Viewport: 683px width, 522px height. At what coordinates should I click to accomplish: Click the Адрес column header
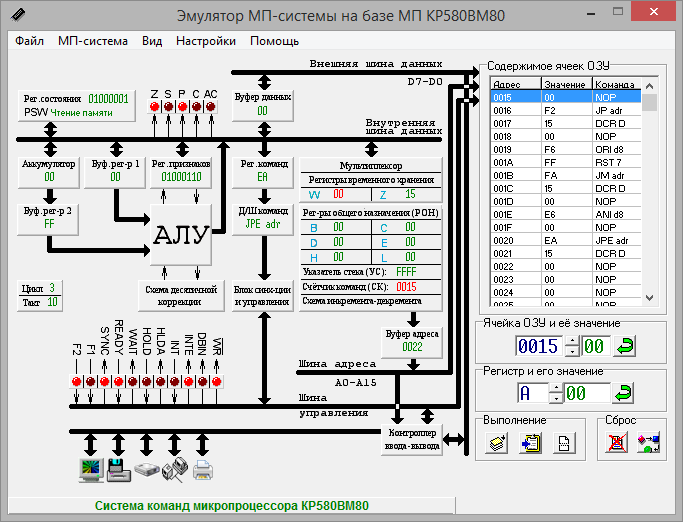click(x=516, y=84)
